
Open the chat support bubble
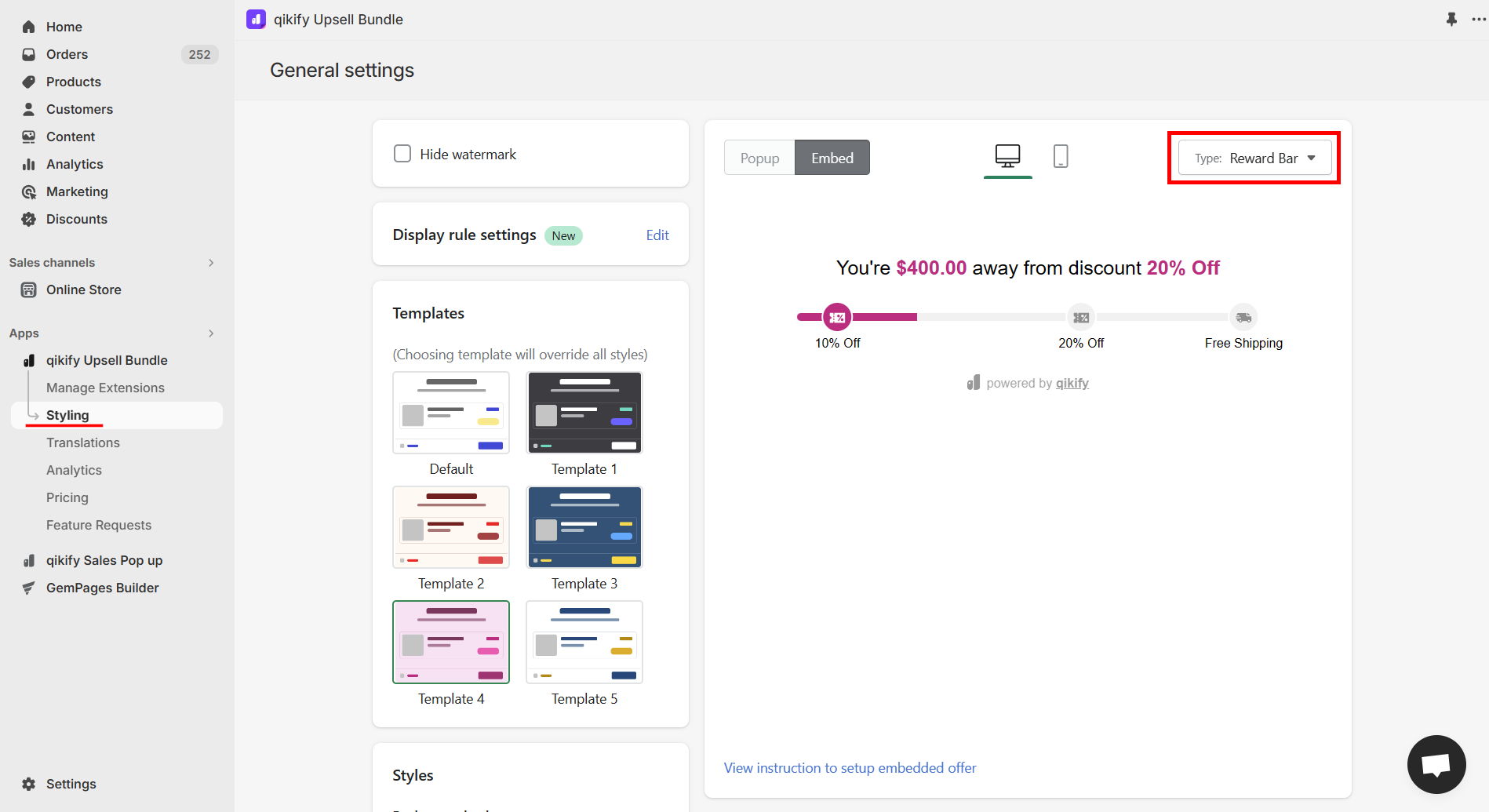tap(1436, 764)
